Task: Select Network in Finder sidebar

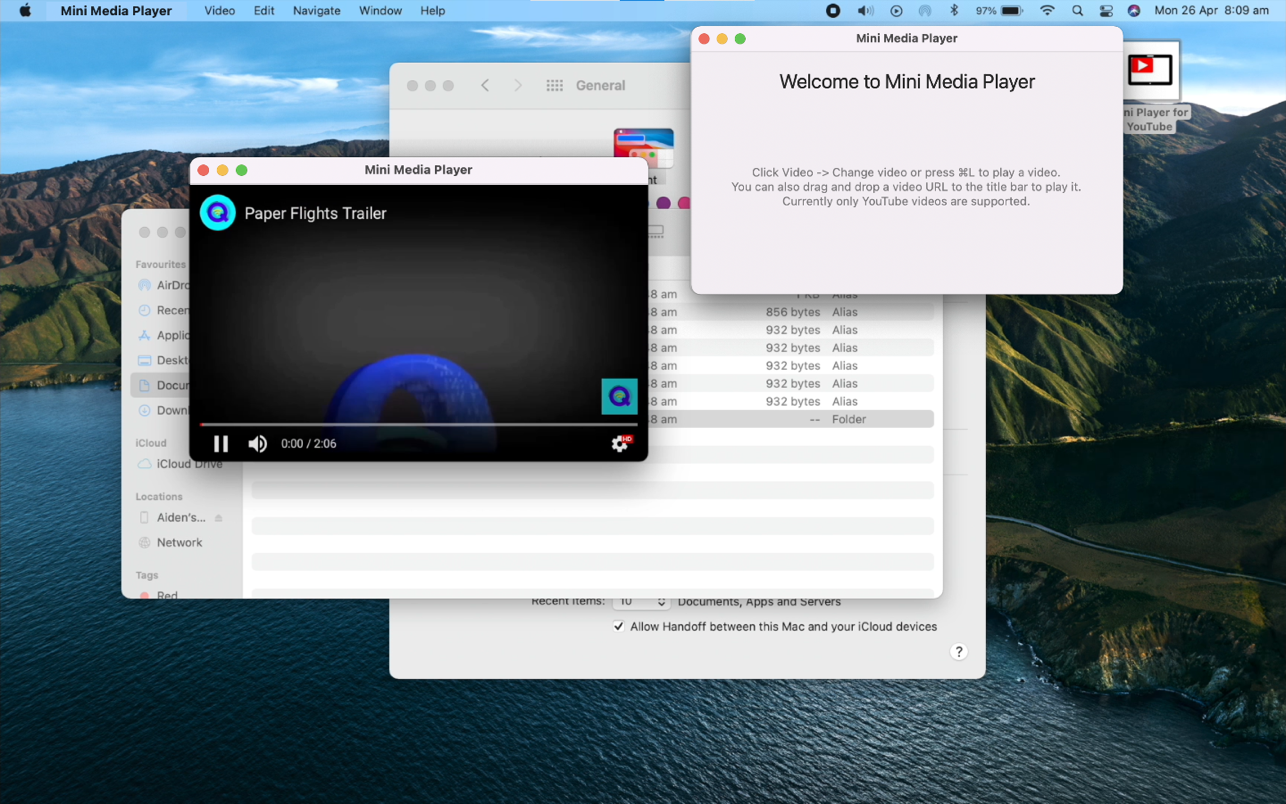Action: pos(170,543)
